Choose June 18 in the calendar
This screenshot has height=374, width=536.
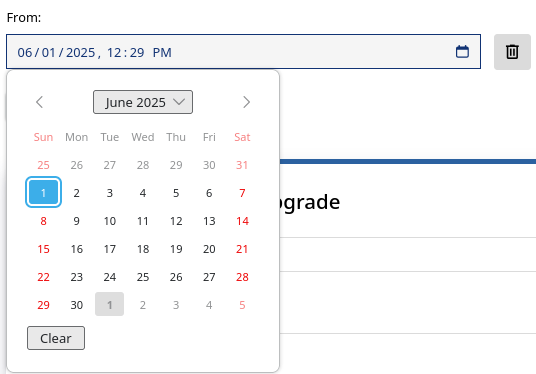[143, 249]
